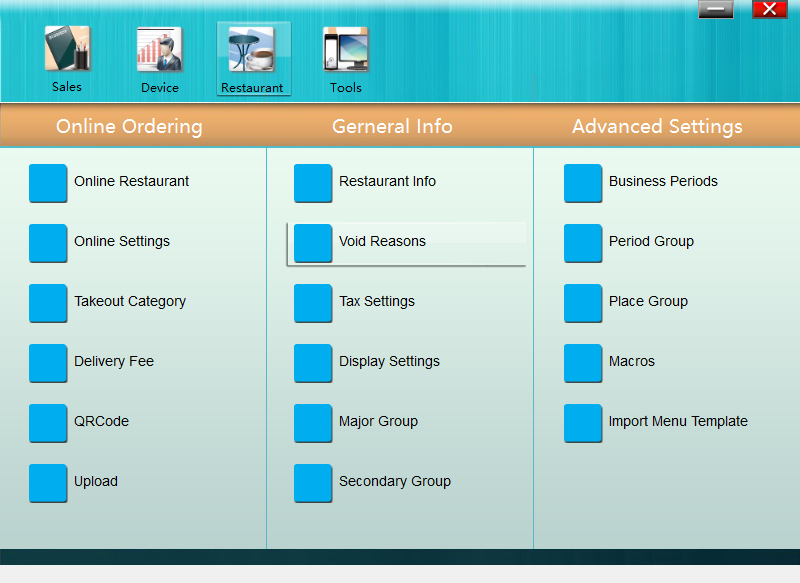Open Major Group
The image size is (800, 583).
379,421
